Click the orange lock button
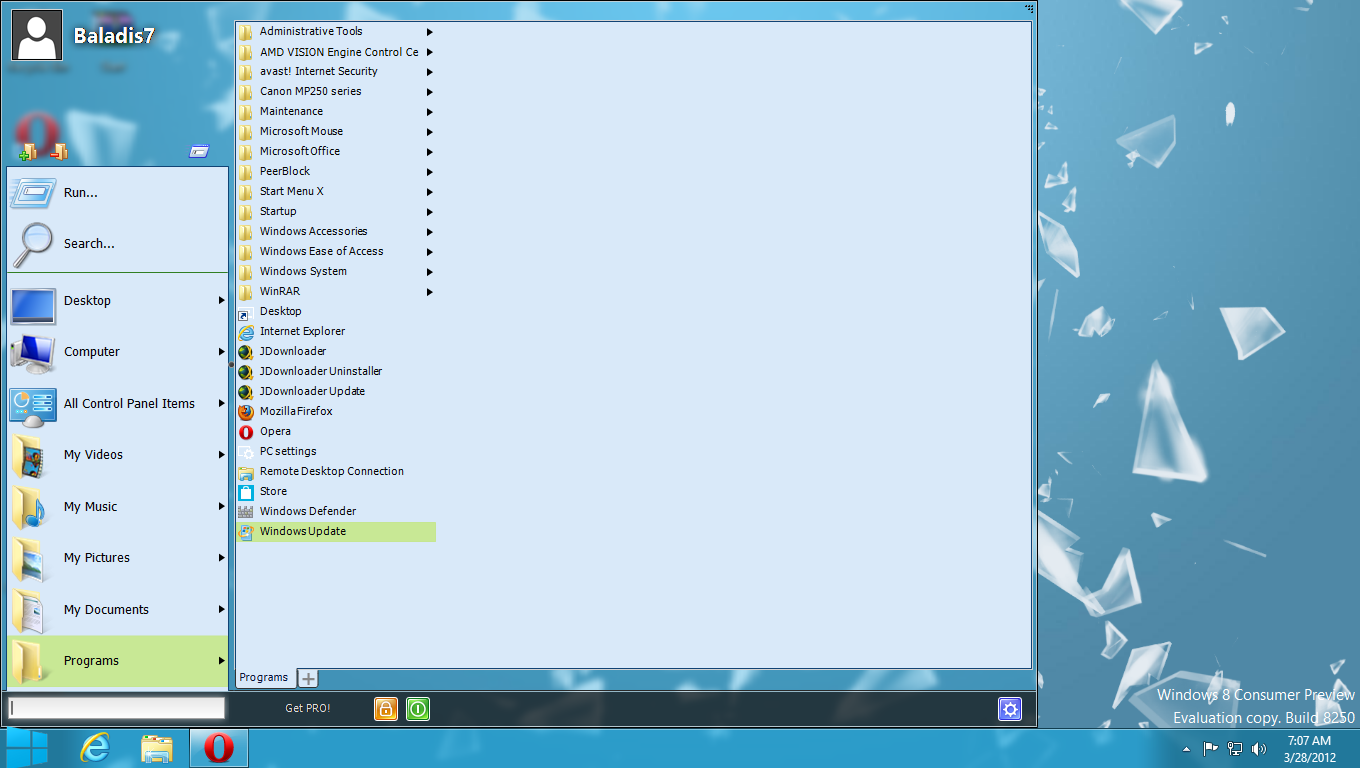This screenshot has width=1360, height=768. (x=386, y=708)
